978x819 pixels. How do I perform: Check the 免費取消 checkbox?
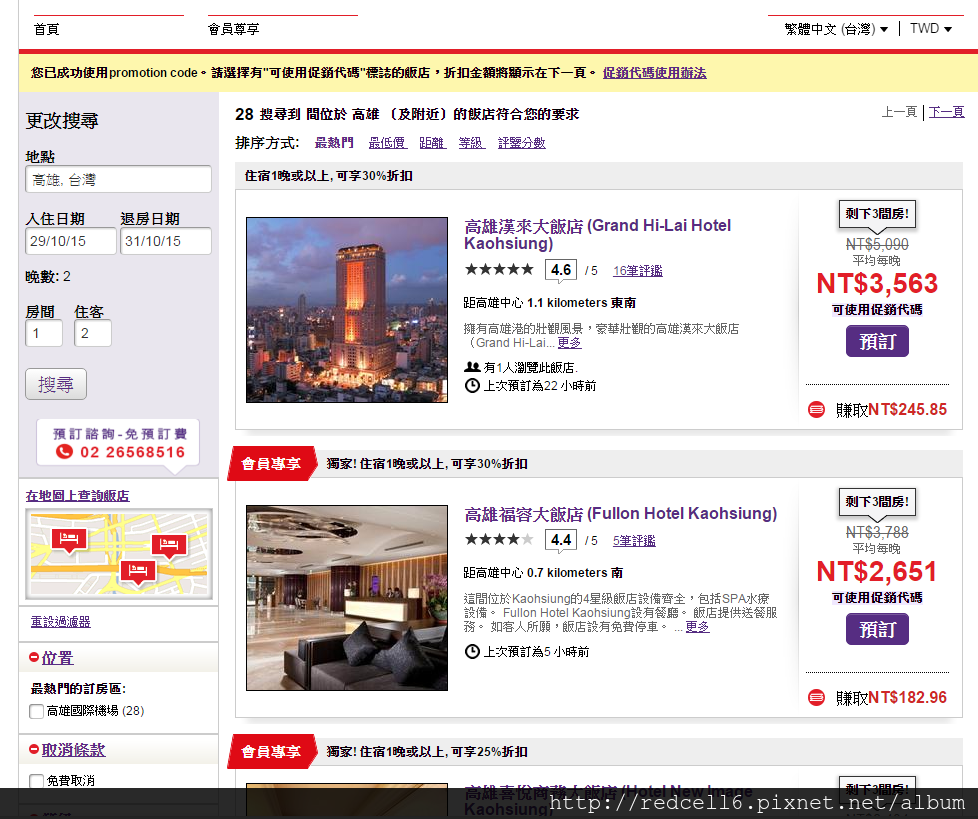tap(36, 781)
